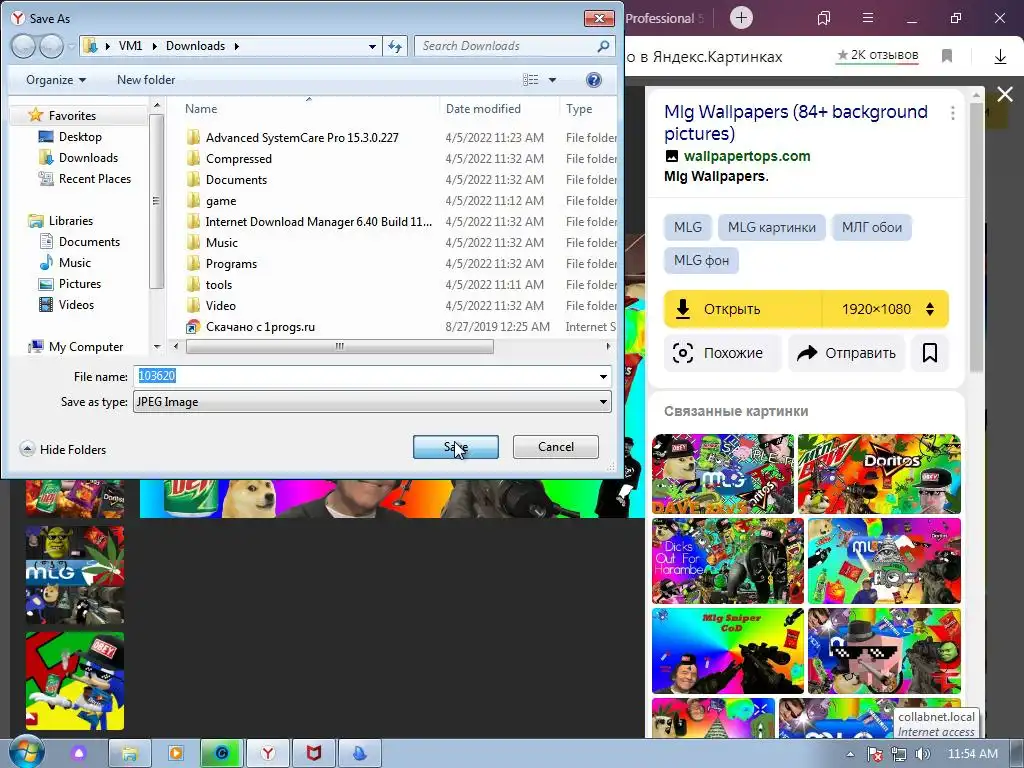Click the Save button

pos(456,447)
